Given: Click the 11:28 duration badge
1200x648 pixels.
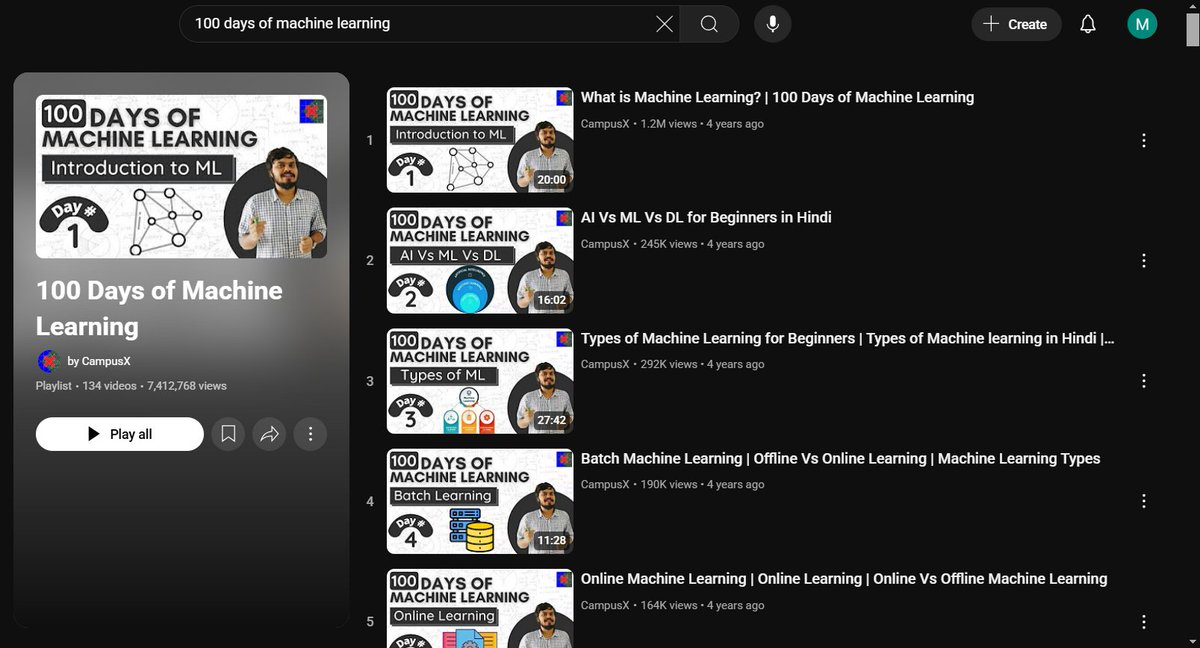Looking at the screenshot, I should pos(551,541).
